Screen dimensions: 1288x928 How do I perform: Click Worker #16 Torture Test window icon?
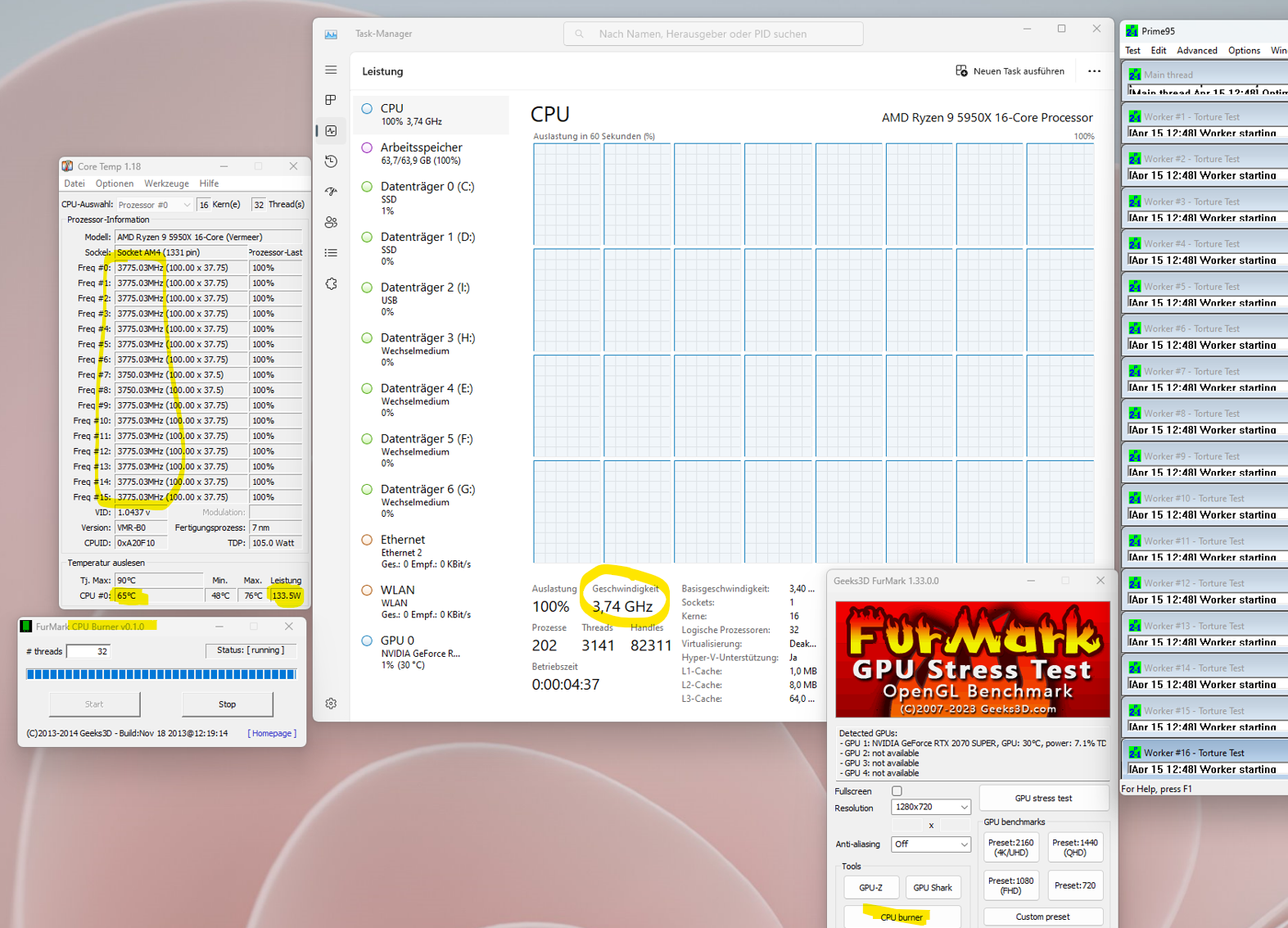pos(1135,753)
